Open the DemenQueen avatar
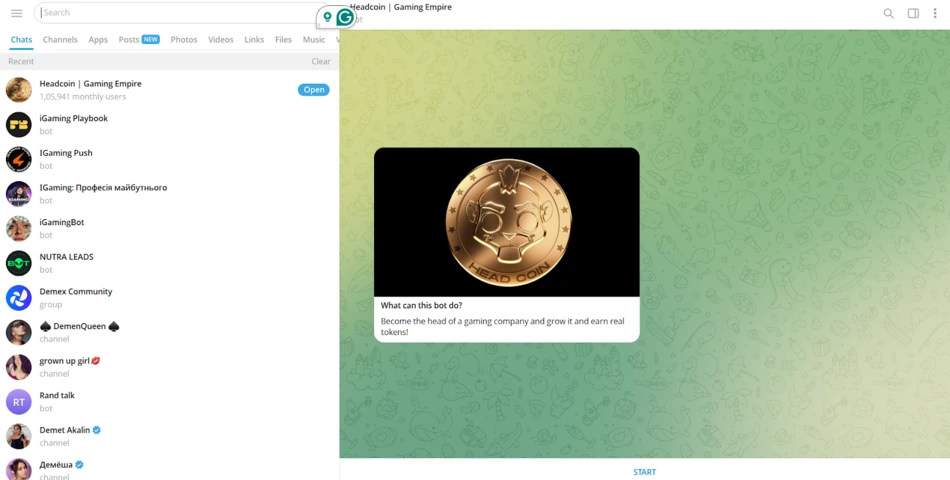The height and width of the screenshot is (480, 950). click(19, 332)
